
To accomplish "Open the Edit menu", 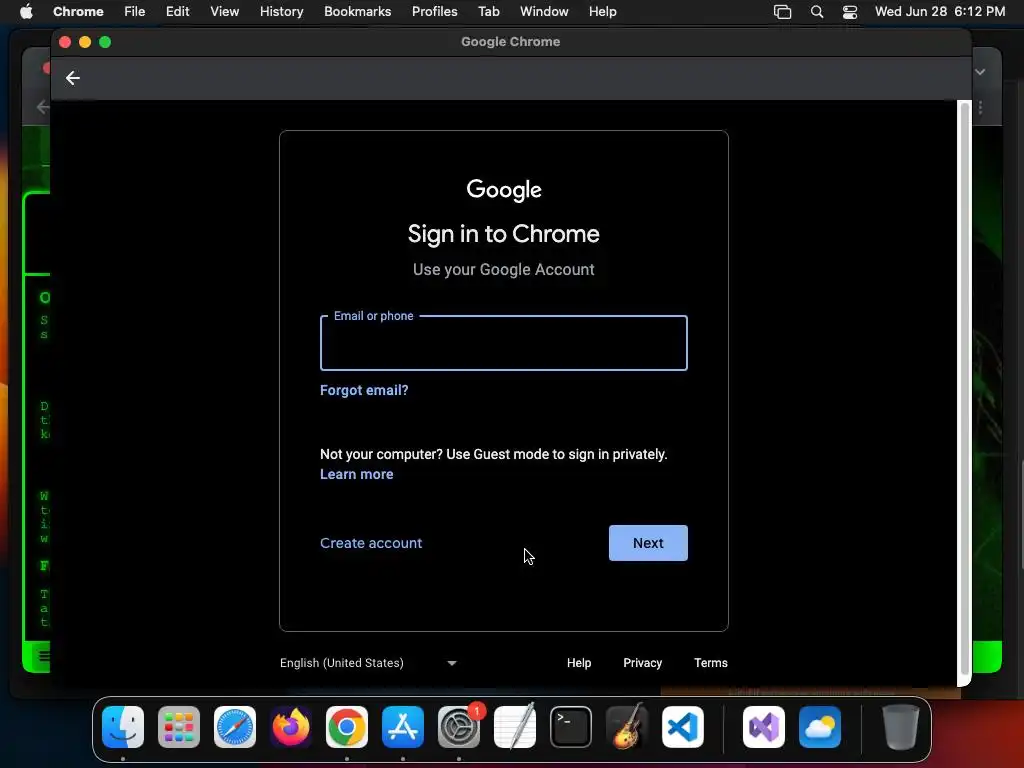I will pyautogui.click(x=178, y=11).
